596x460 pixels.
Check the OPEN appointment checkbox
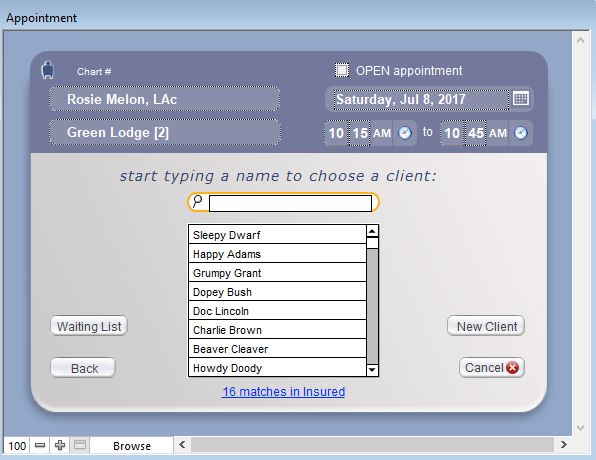point(342,70)
